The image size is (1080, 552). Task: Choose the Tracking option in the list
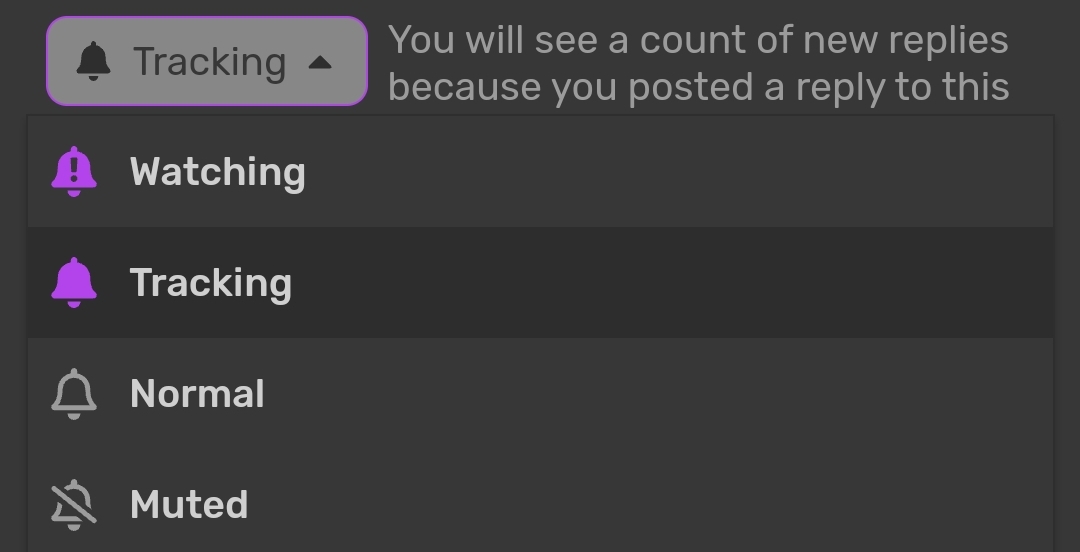tap(540, 283)
